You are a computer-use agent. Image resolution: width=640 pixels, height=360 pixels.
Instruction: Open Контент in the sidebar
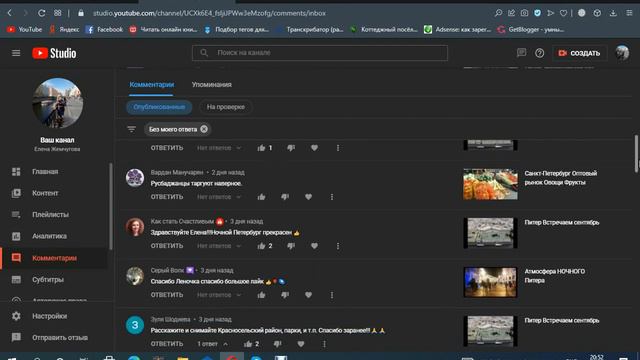tap(45, 193)
